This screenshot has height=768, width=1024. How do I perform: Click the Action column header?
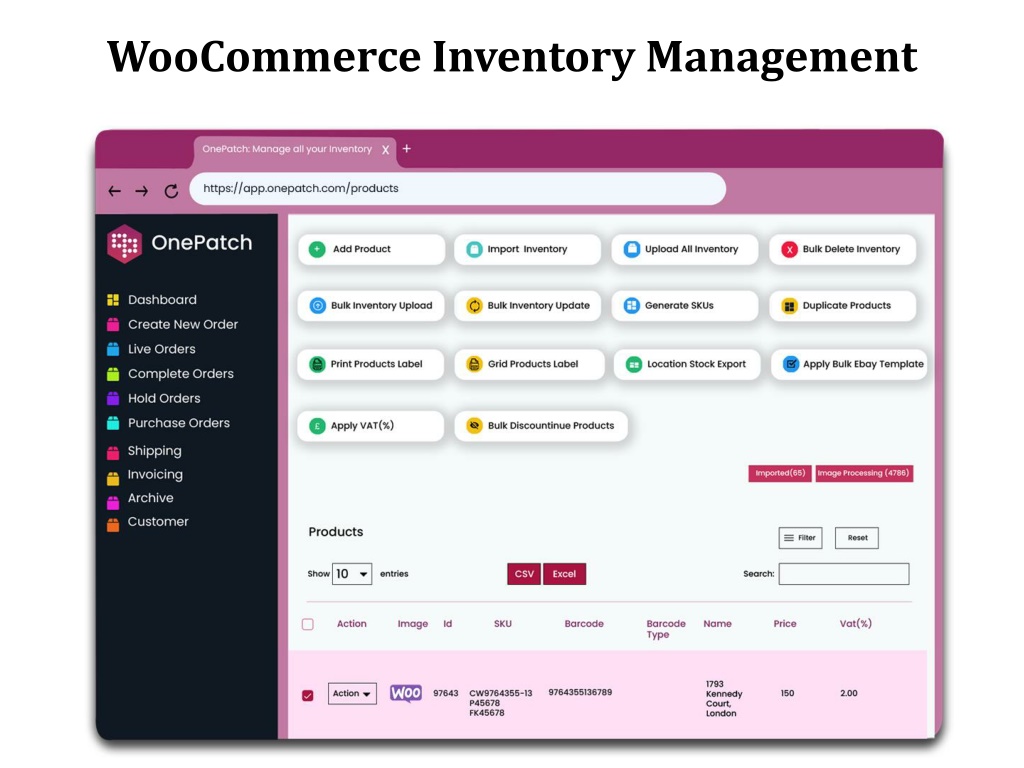[x=351, y=624]
